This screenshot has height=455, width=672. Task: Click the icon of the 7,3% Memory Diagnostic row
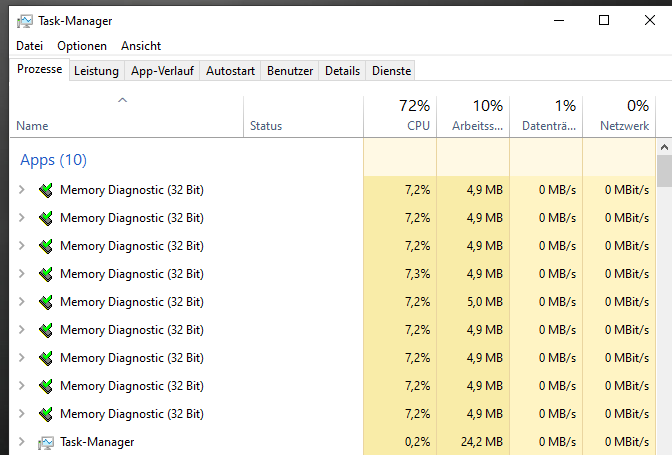45,274
